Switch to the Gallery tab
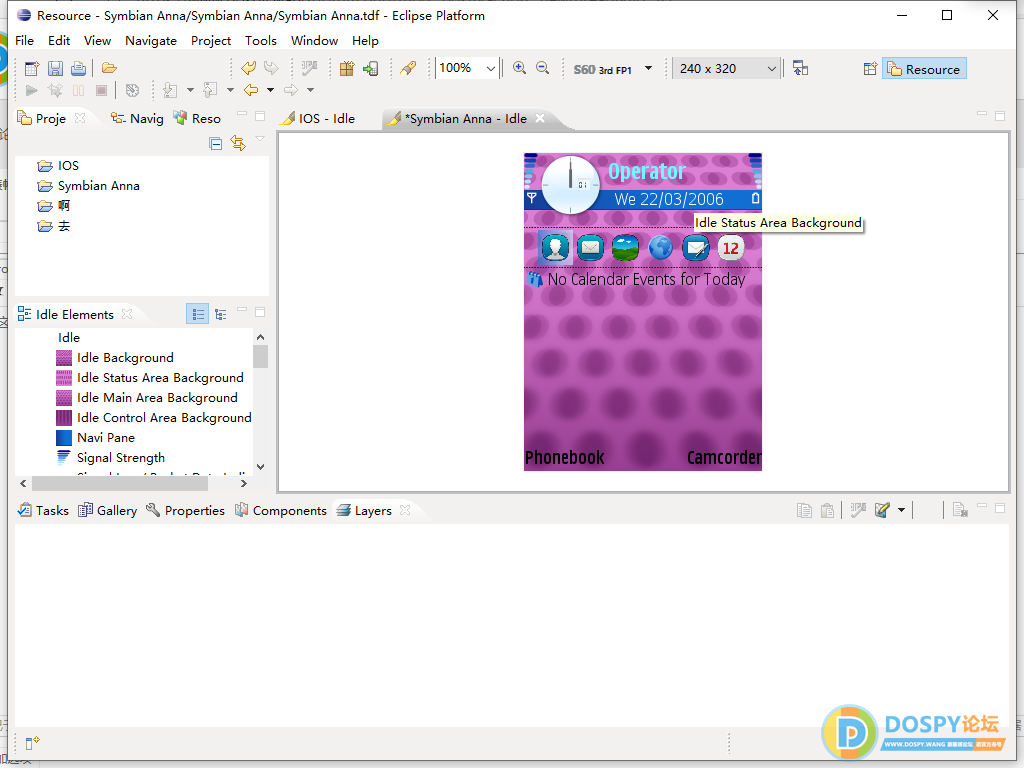1024x768 pixels. click(x=108, y=510)
